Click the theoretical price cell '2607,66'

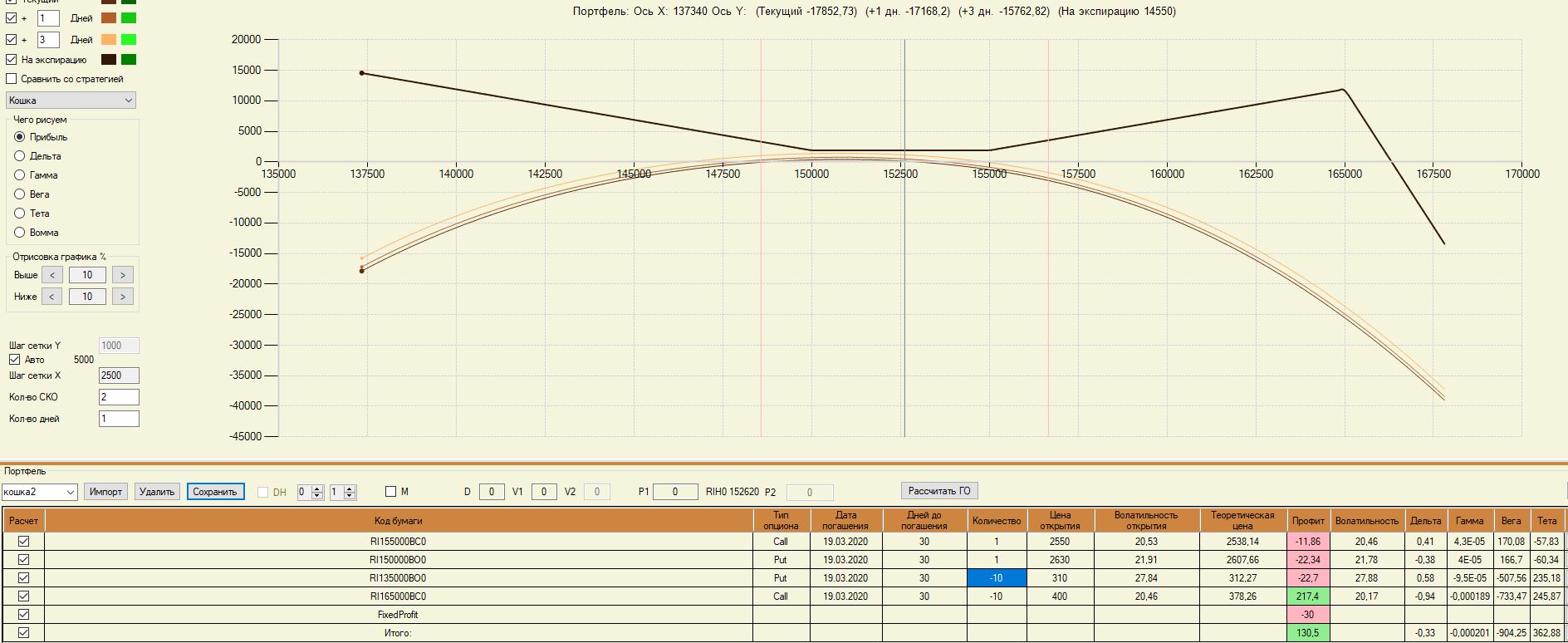1242,559
